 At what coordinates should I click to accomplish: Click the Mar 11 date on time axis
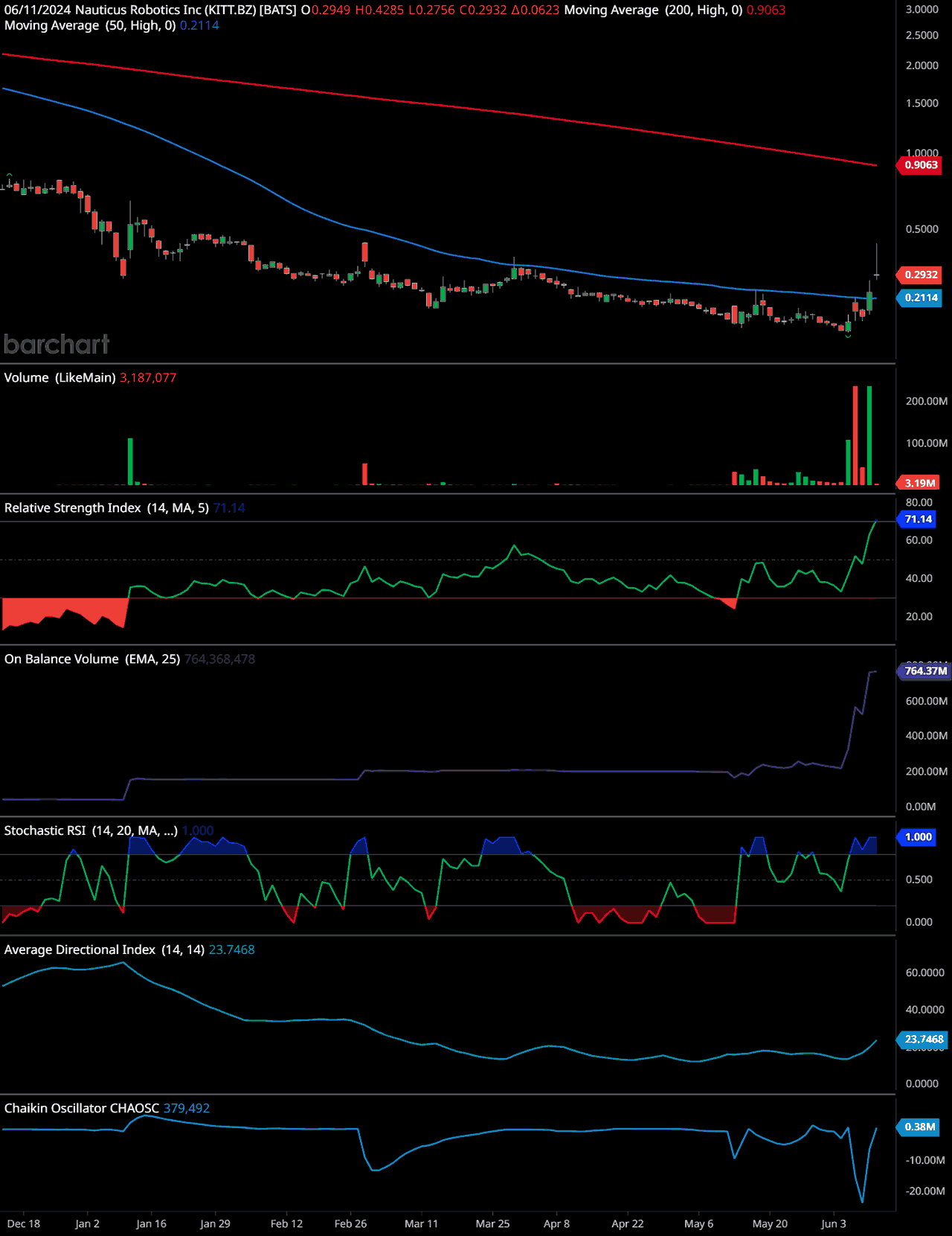coord(421,1223)
